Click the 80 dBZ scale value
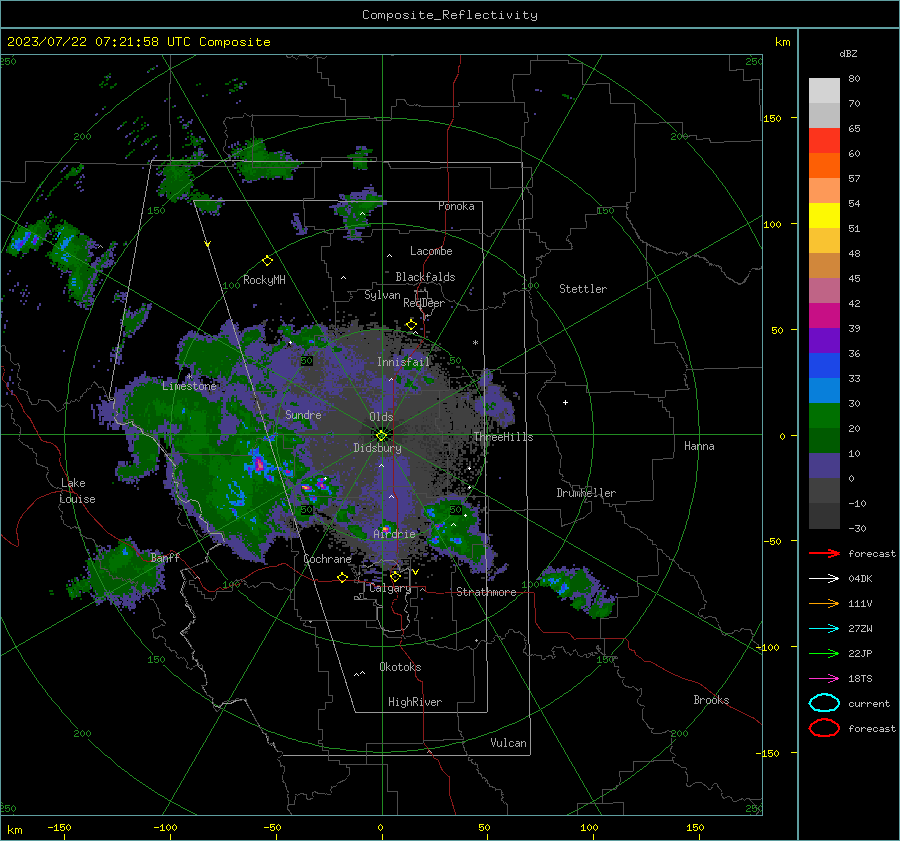The width and height of the screenshot is (900, 841). coord(854,79)
